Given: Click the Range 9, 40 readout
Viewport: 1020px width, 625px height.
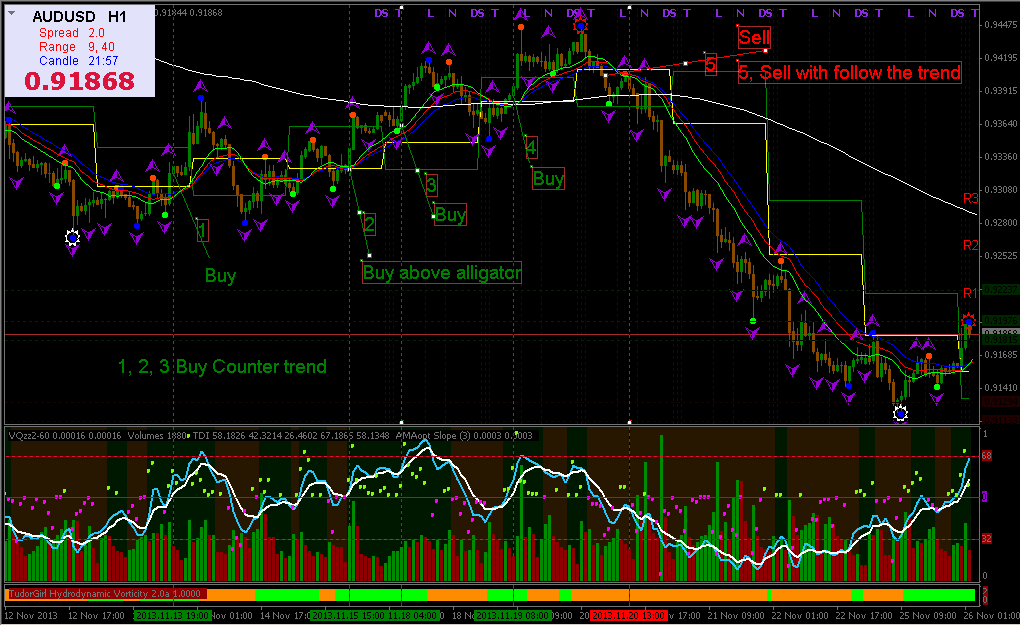Looking at the screenshot, I should pos(77,47).
